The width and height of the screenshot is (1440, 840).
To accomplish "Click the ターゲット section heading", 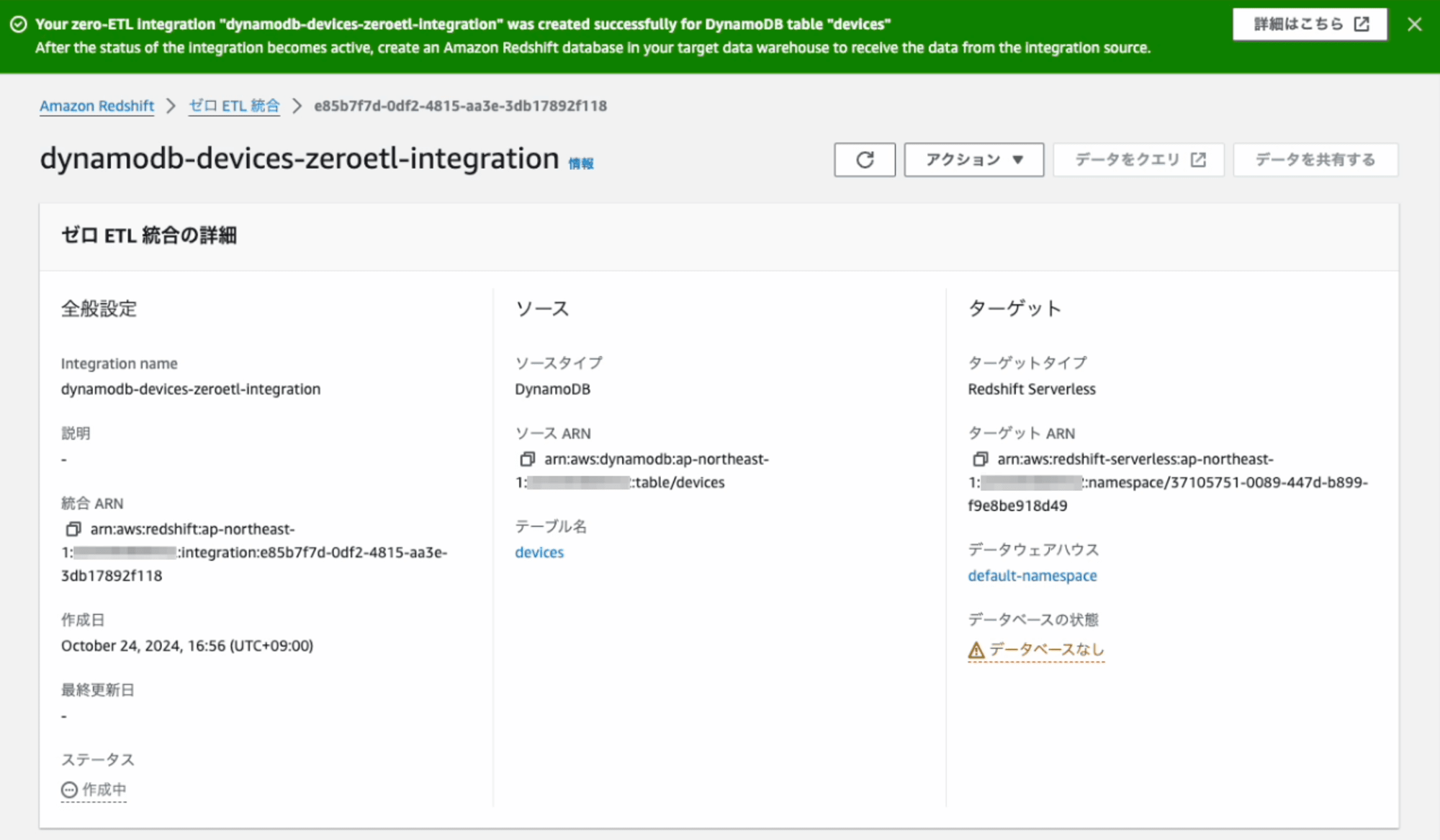I will click(1014, 309).
